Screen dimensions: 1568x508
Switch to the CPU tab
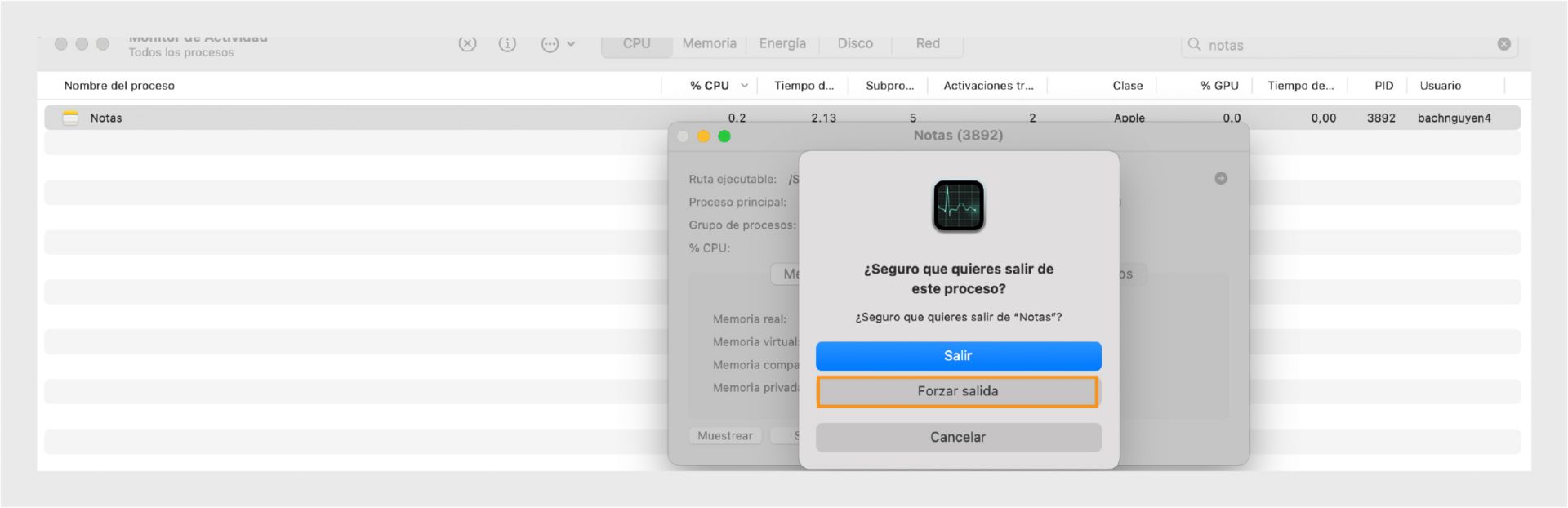pos(636,44)
